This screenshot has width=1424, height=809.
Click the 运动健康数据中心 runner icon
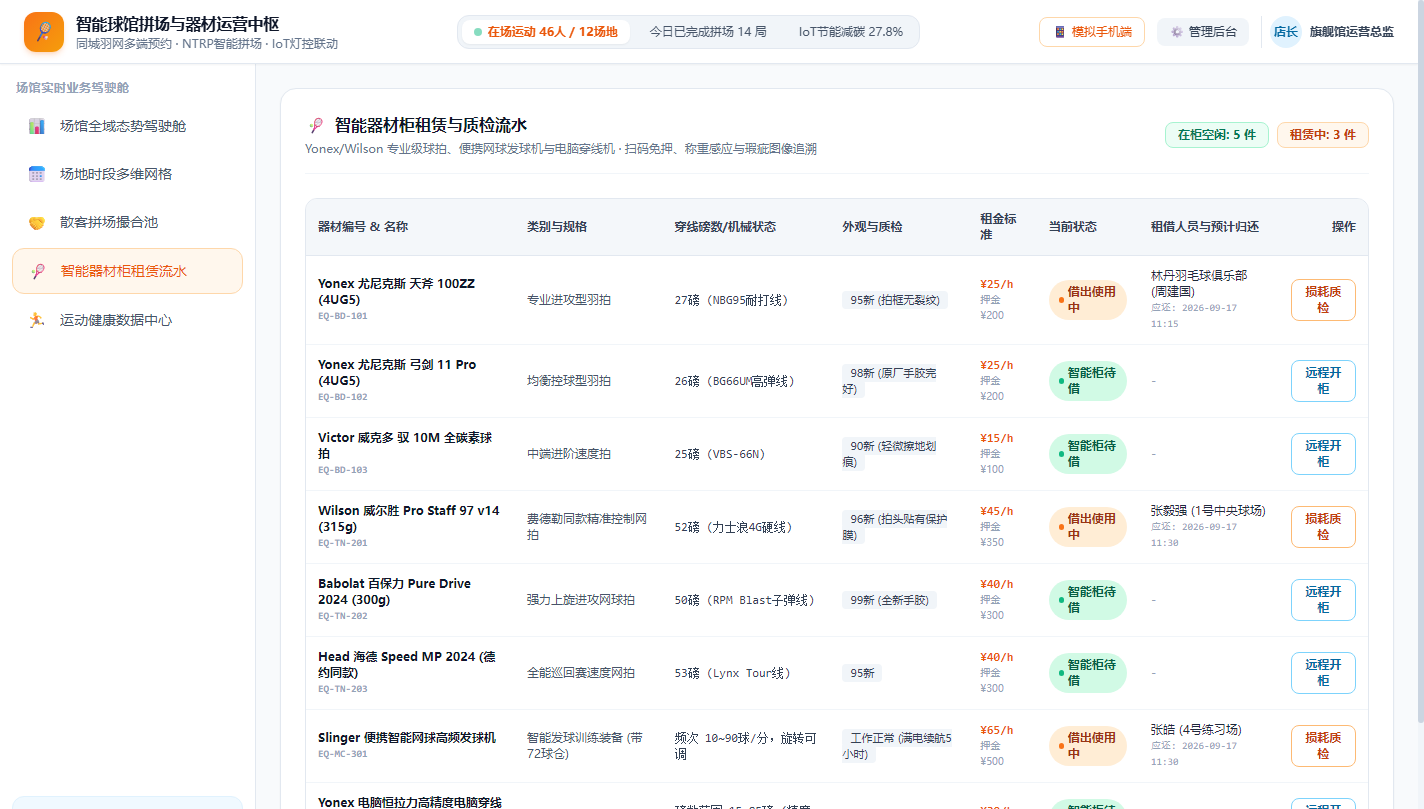coord(37,320)
